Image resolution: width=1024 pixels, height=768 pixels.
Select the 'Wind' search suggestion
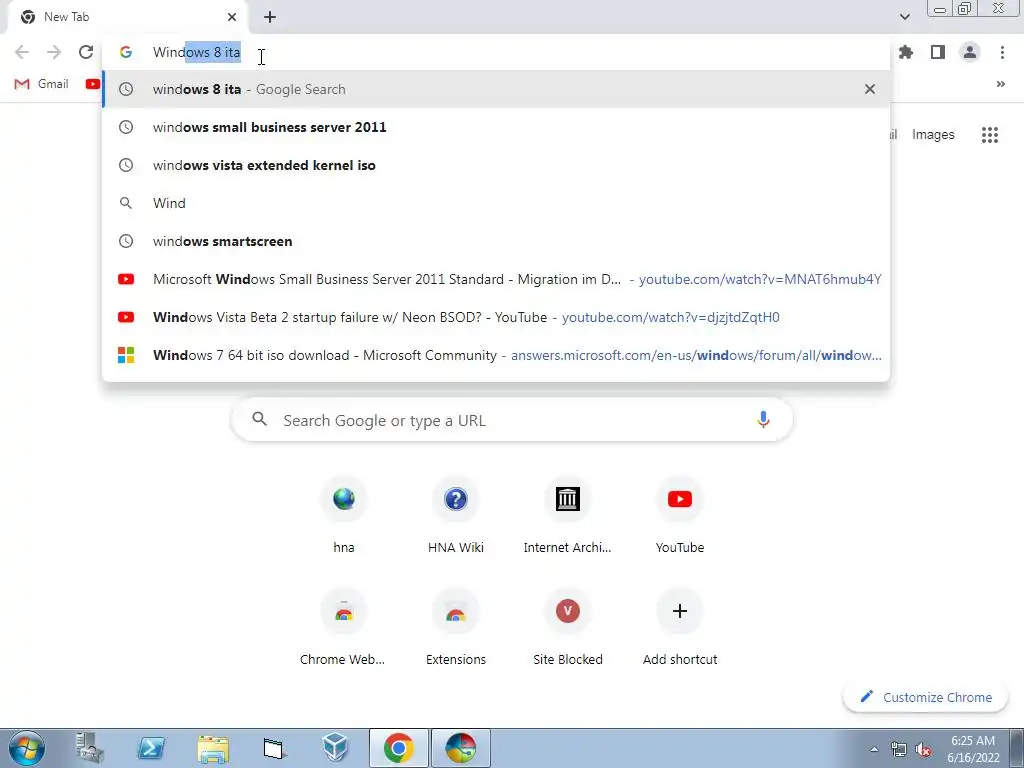point(496,203)
